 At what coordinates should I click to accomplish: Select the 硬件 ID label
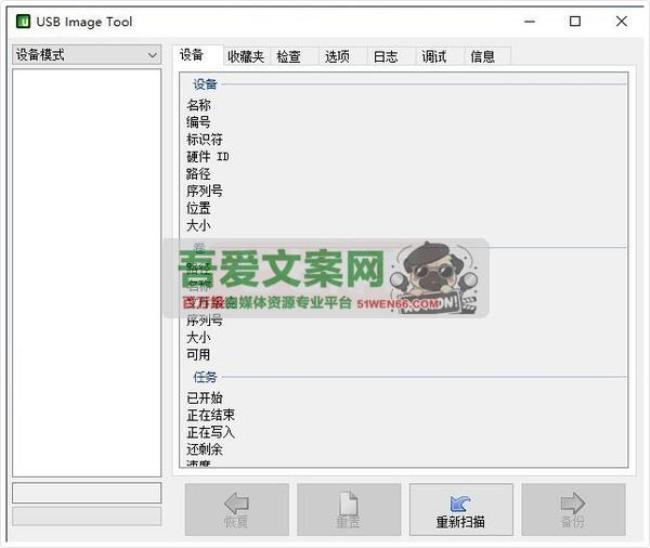click(208, 157)
